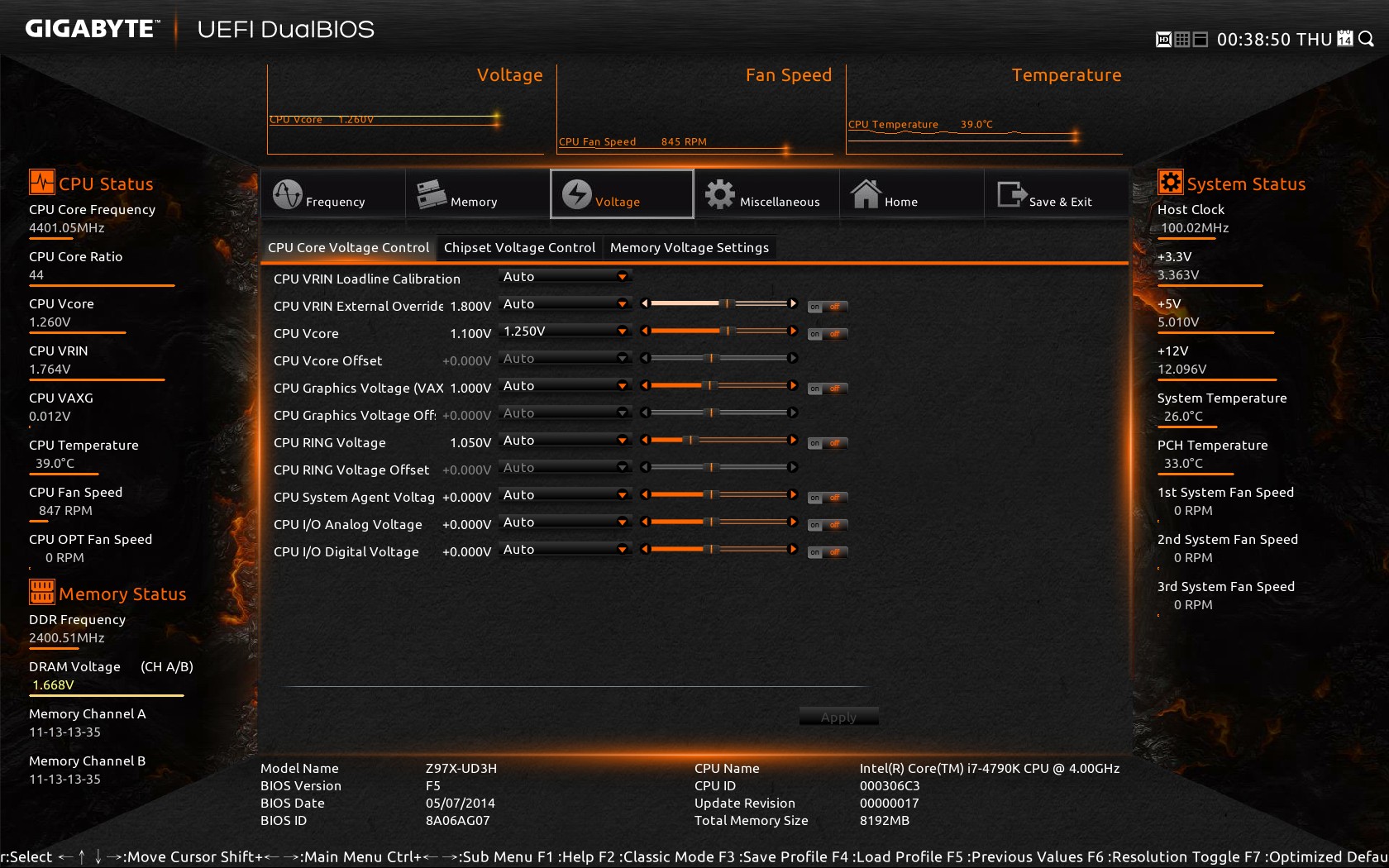Open CPU RING Voltage Auto dropdown
Viewport: 1389px width, 868px height.
(566, 441)
